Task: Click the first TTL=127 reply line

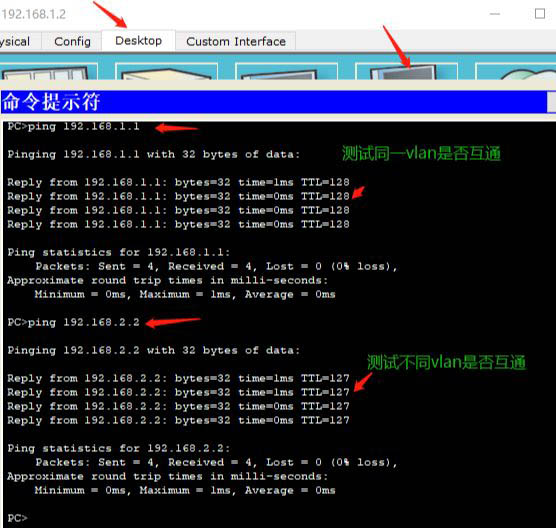Action: [178, 378]
